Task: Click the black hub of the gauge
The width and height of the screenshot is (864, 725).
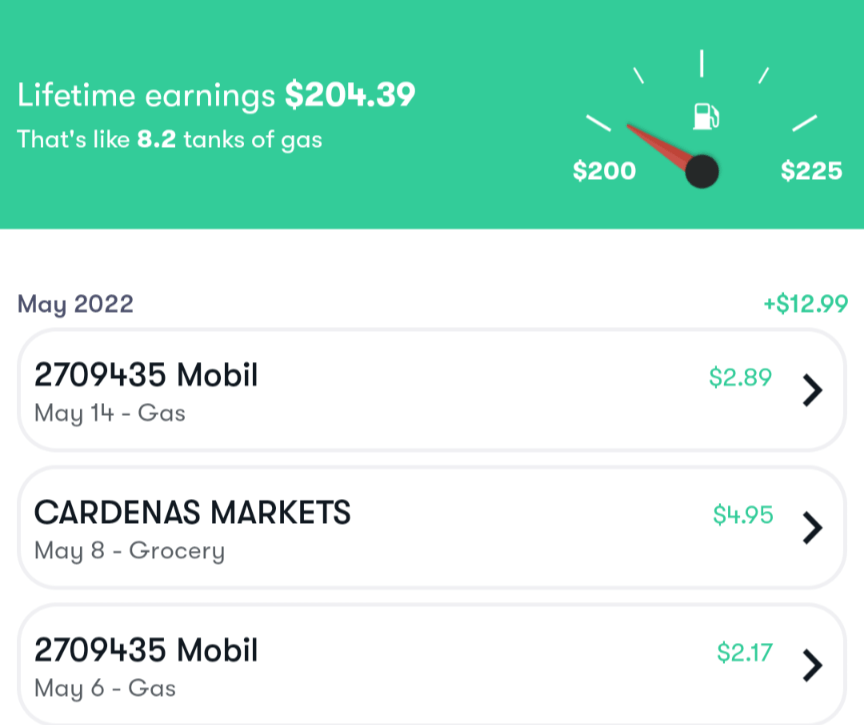Action: pos(702,171)
